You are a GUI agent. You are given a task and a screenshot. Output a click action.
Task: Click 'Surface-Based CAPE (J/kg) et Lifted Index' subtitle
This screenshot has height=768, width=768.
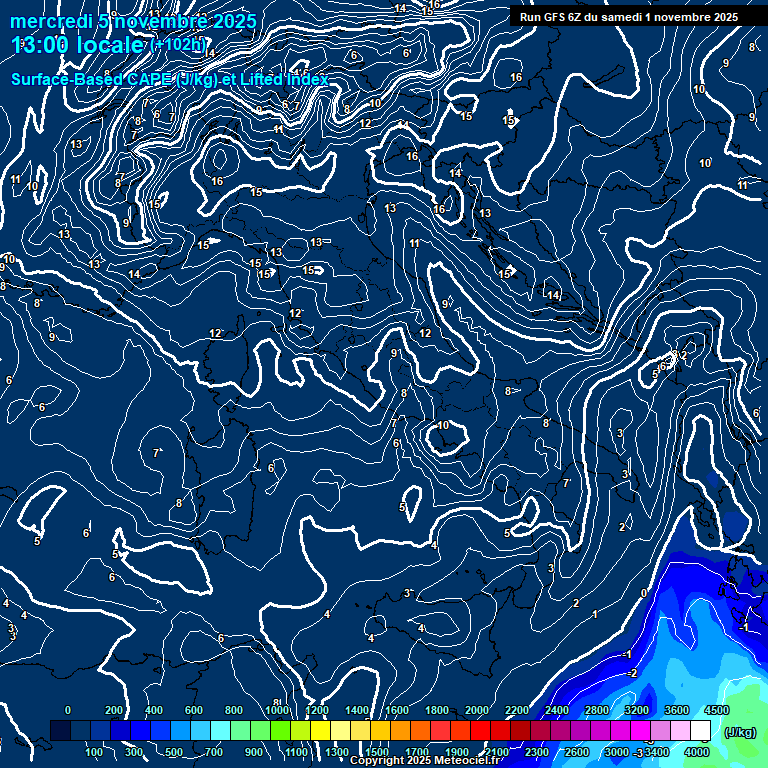coord(169,79)
